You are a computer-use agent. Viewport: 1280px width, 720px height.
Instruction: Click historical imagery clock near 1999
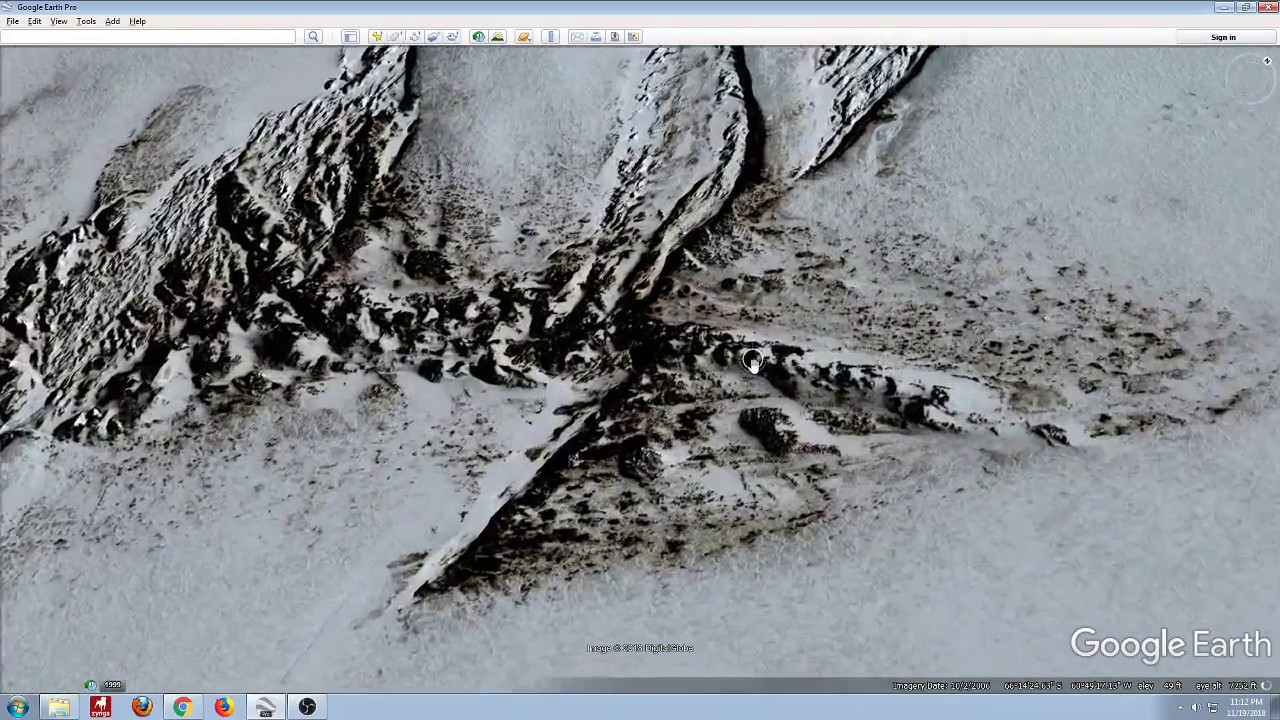pyautogui.click(x=91, y=685)
